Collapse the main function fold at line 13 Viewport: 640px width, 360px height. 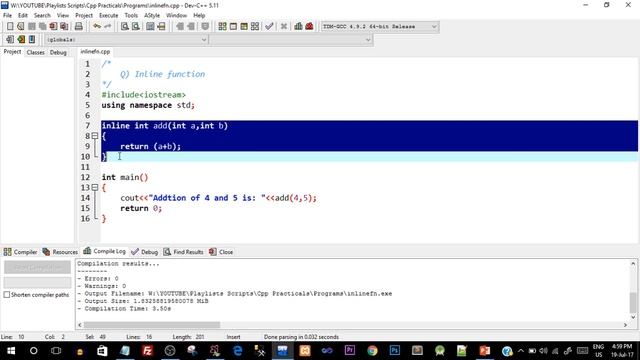(x=95, y=187)
